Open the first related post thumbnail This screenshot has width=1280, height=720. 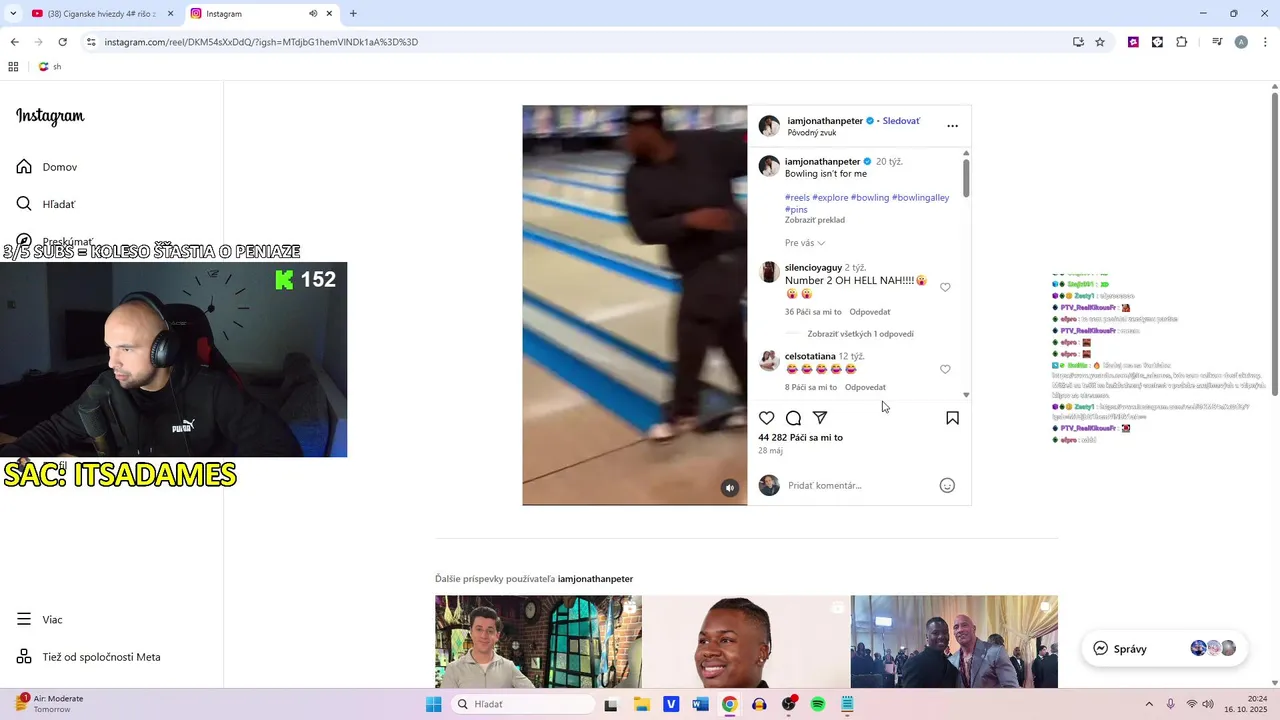pyautogui.click(x=538, y=642)
